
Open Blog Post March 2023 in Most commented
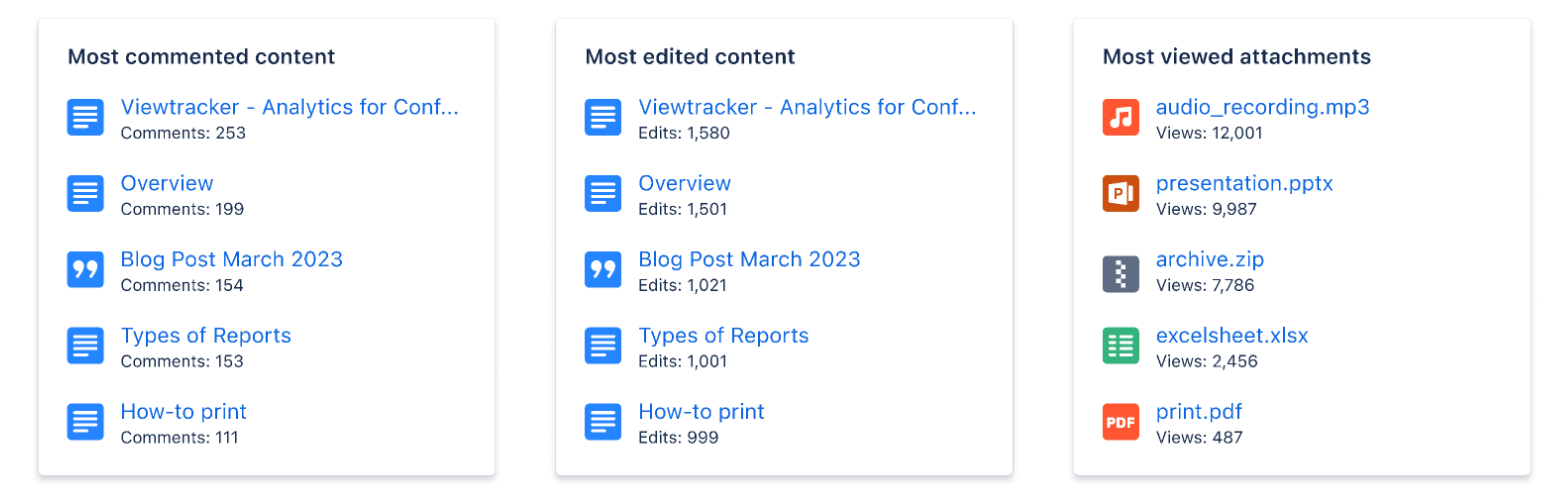231,259
